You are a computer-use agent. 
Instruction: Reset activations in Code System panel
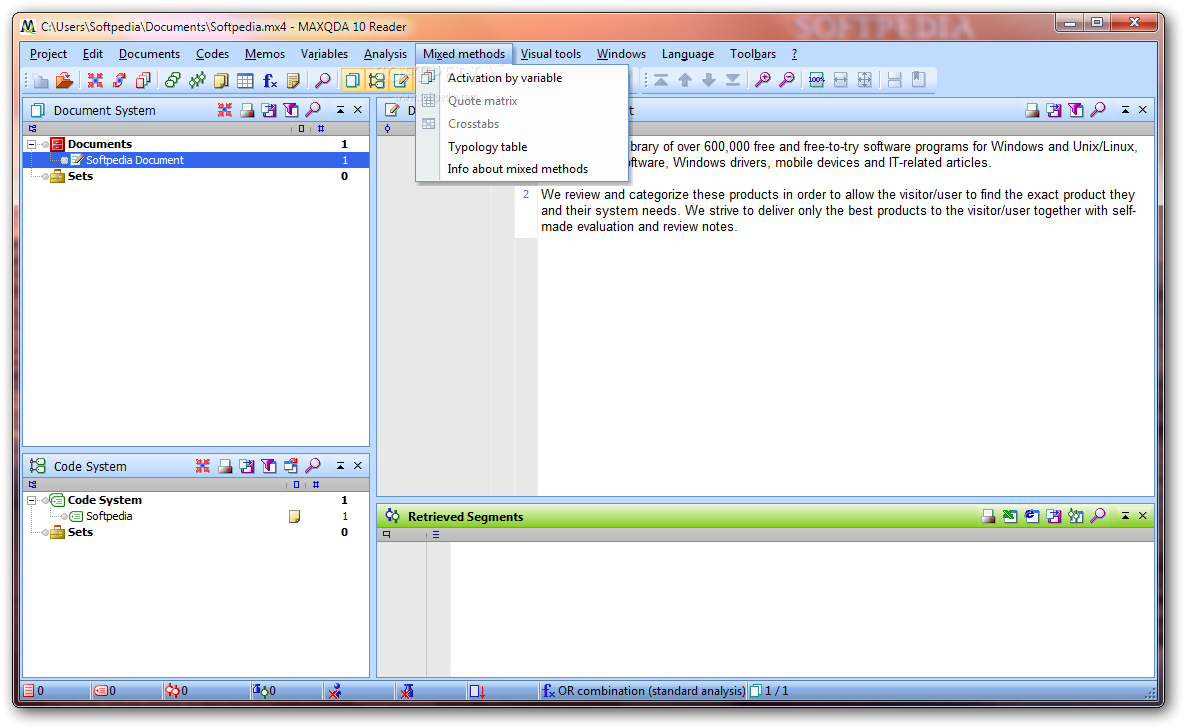click(203, 466)
